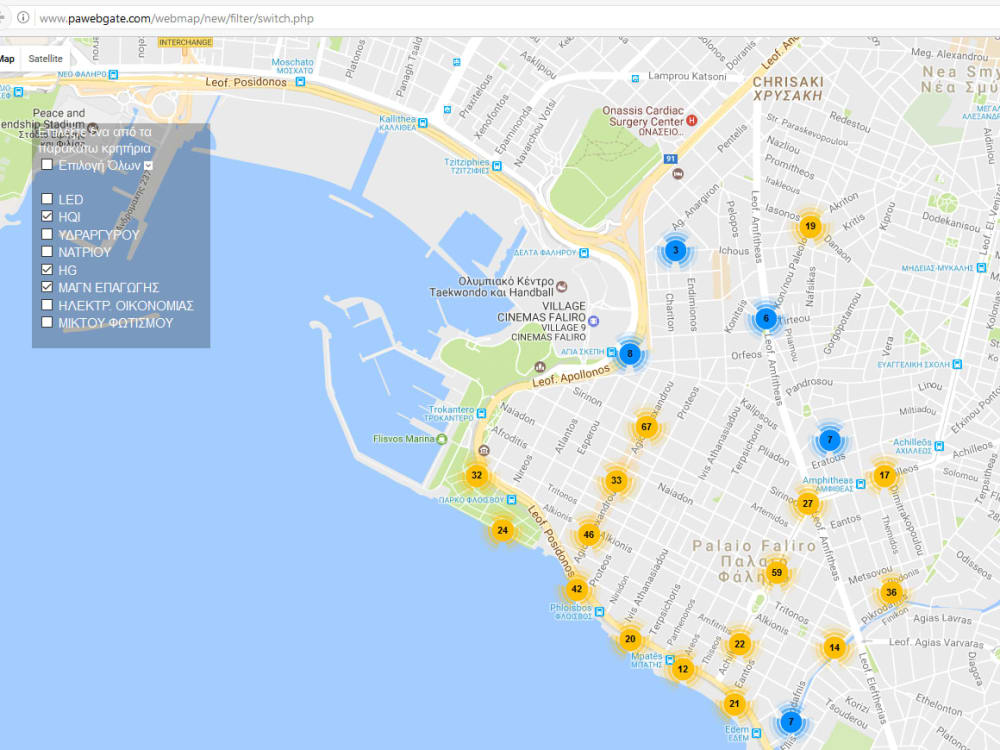Image resolution: width=1000 pixels, height=750 pixels.
Task: Select the yellow cluster marker 67 near Naiadon
Action: (646, 424)
